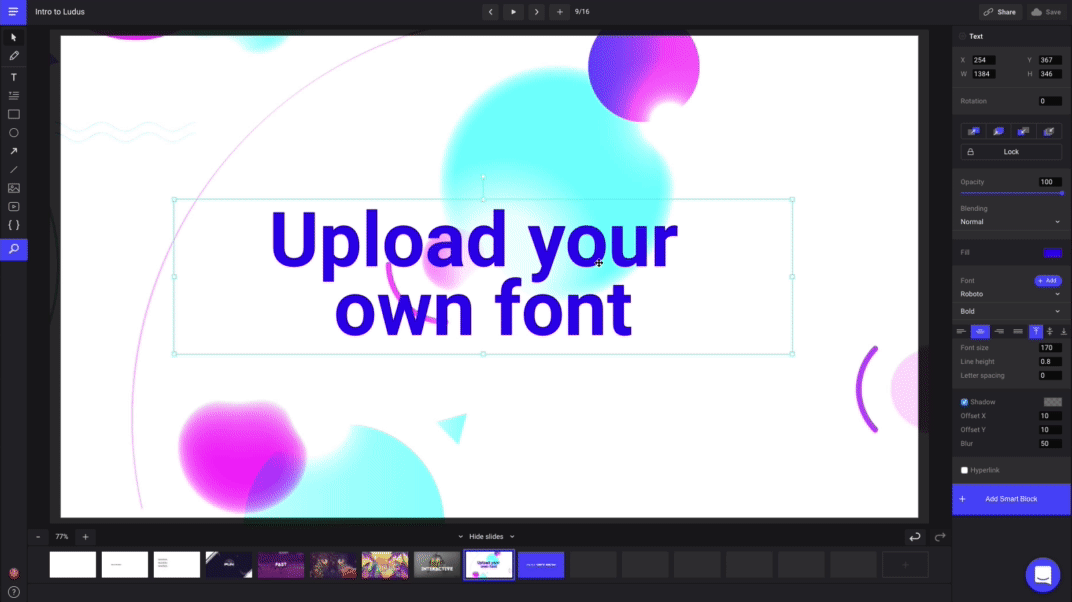Open the blue Fill color swatch
Screen dimensions: 1072x602
[1052, 253]
